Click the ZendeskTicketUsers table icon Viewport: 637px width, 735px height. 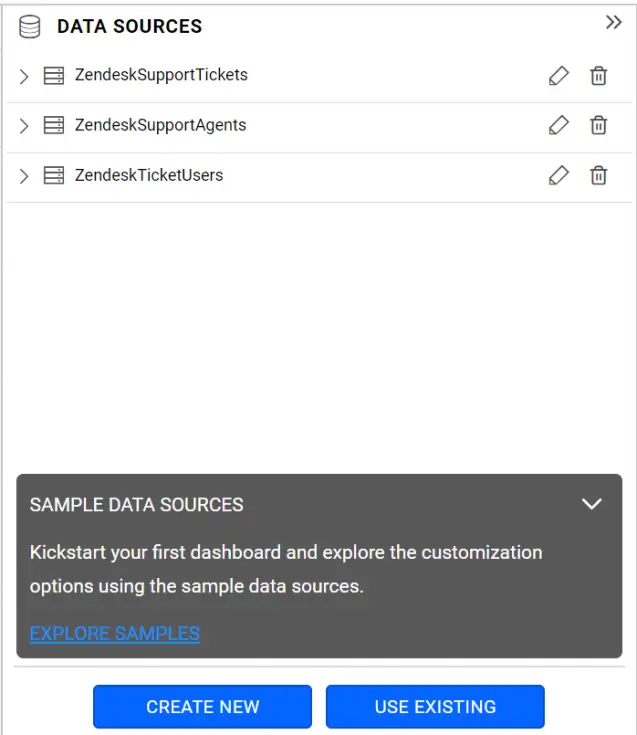[x=54, y=176]
